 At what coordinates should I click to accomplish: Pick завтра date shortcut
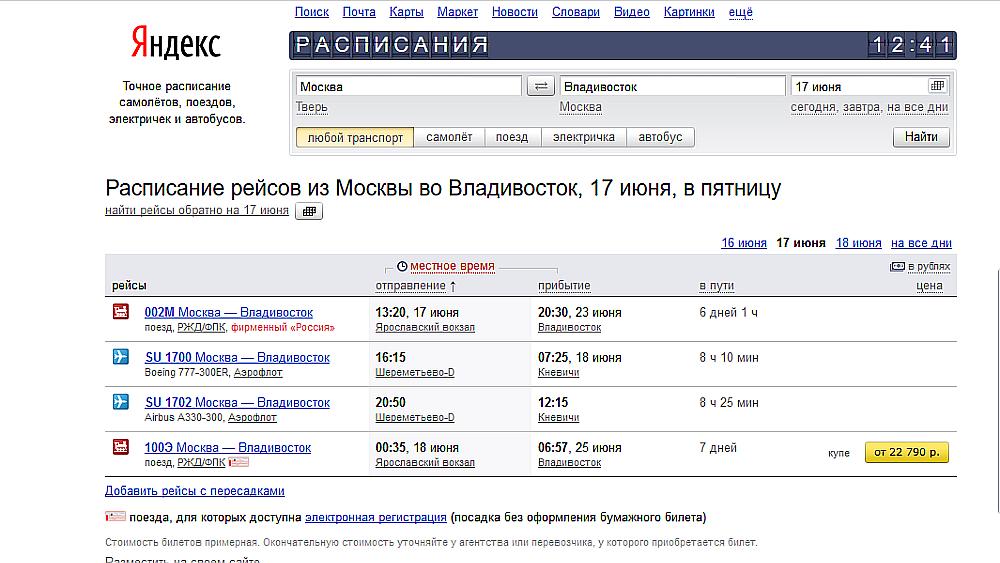862,107
